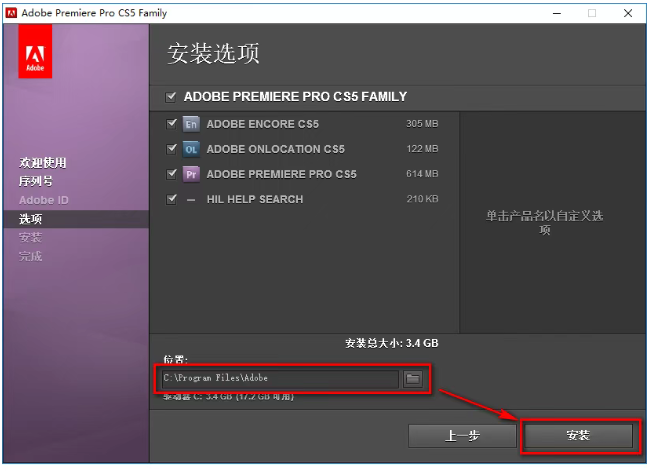Go to the 序列号 step in sidebar

[35, 181]
